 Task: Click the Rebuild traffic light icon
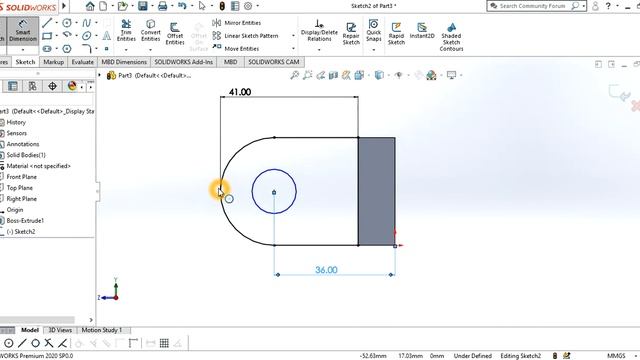click(x=222, y=6)
